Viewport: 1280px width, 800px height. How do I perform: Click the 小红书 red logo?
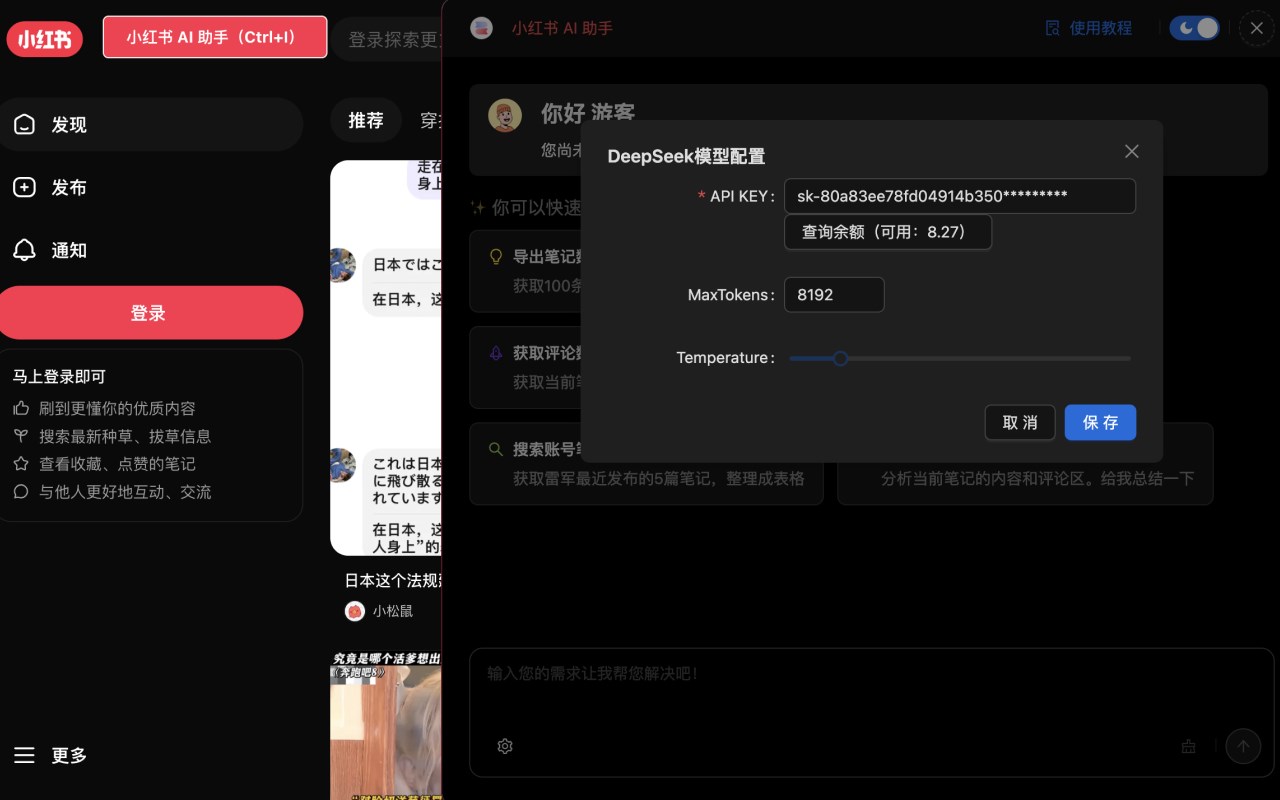tap(45, 39)
